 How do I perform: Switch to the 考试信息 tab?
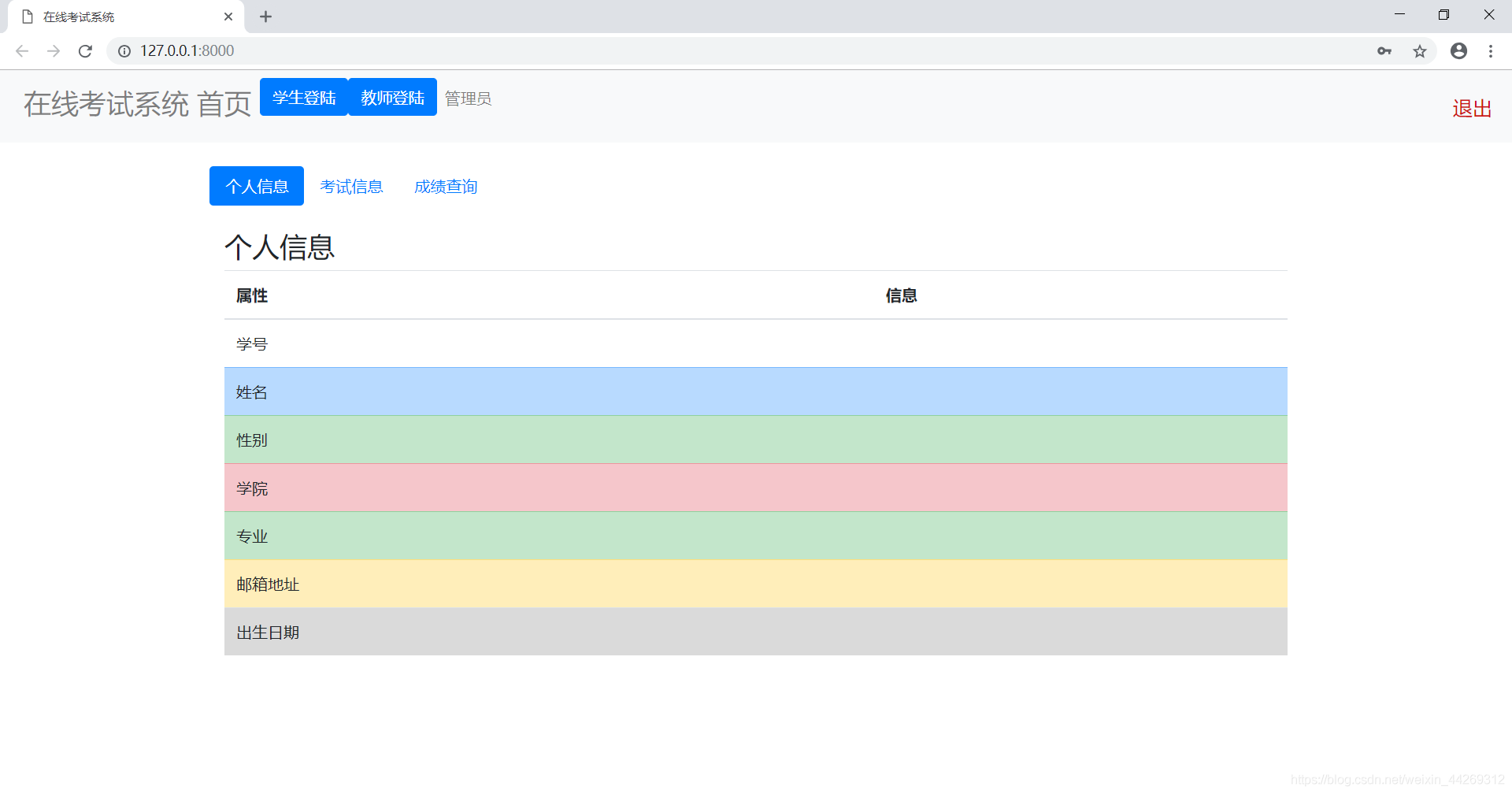coord(351,187)
